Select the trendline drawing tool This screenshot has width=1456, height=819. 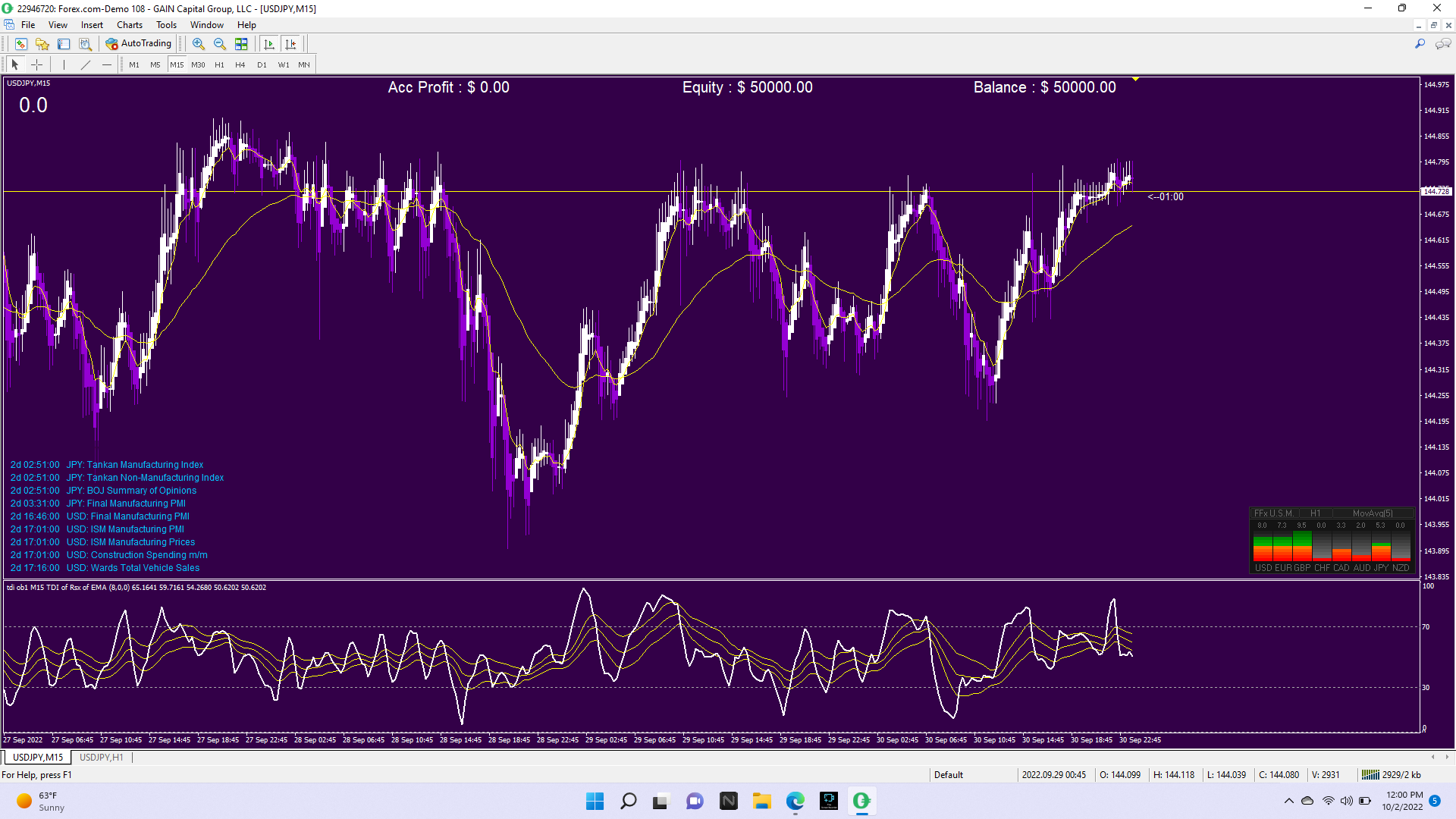(x=86, y=64)
